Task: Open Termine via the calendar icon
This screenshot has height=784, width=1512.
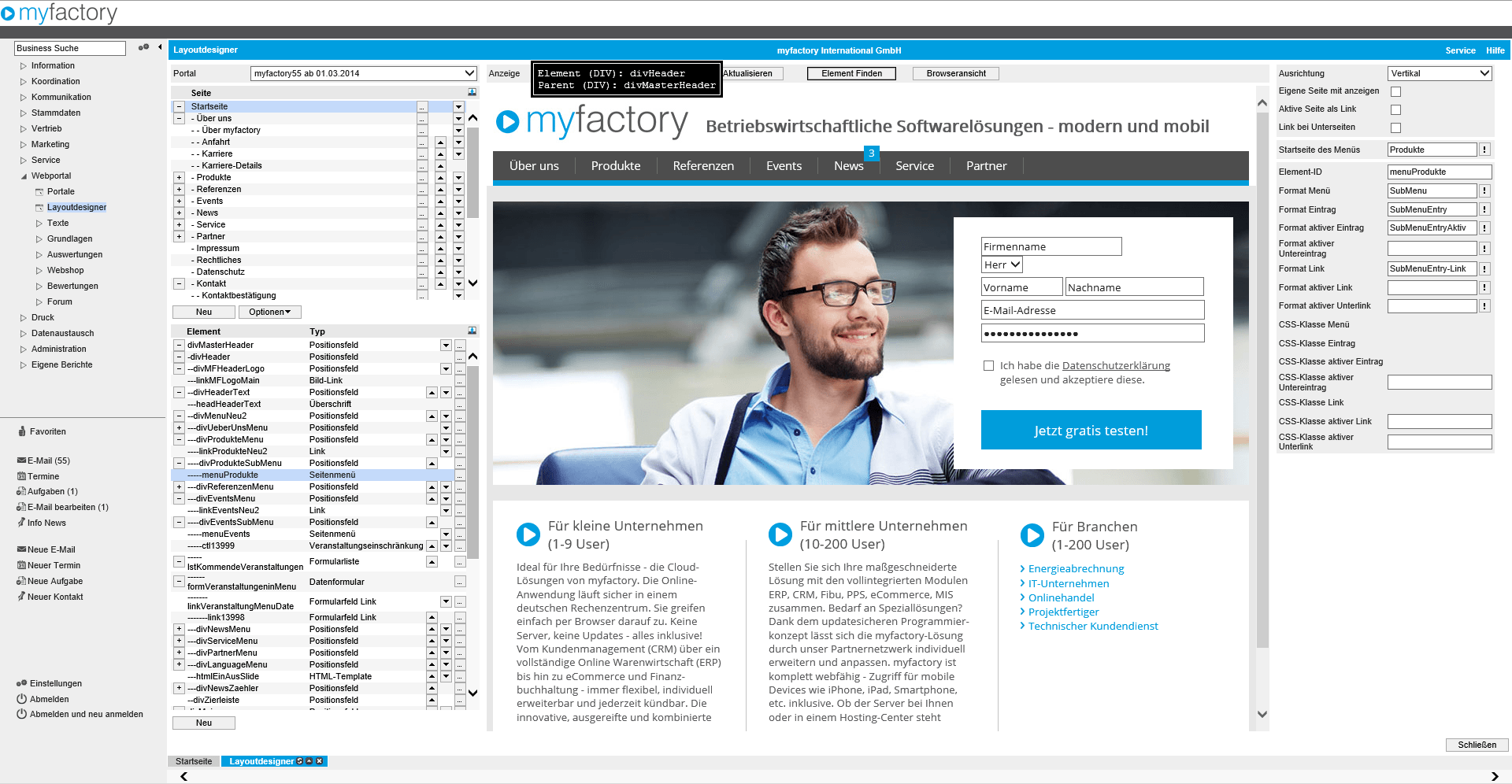Action: [21, 476]
